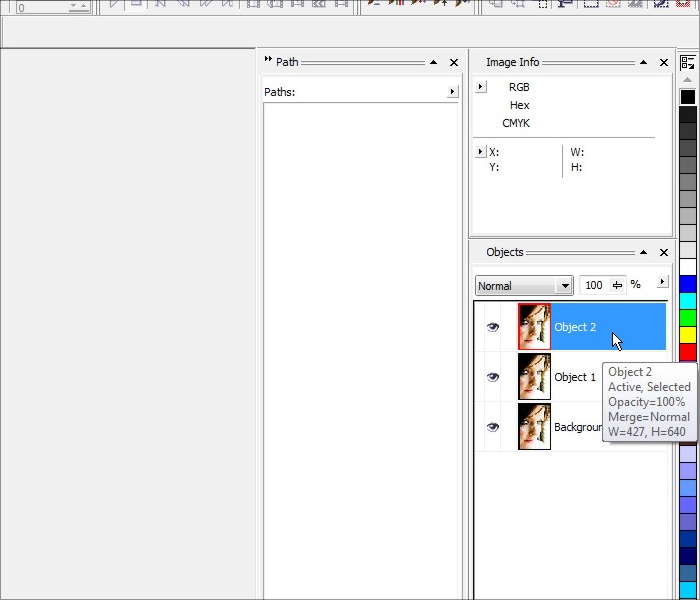Close the Image Info docker

coord(663,62)
